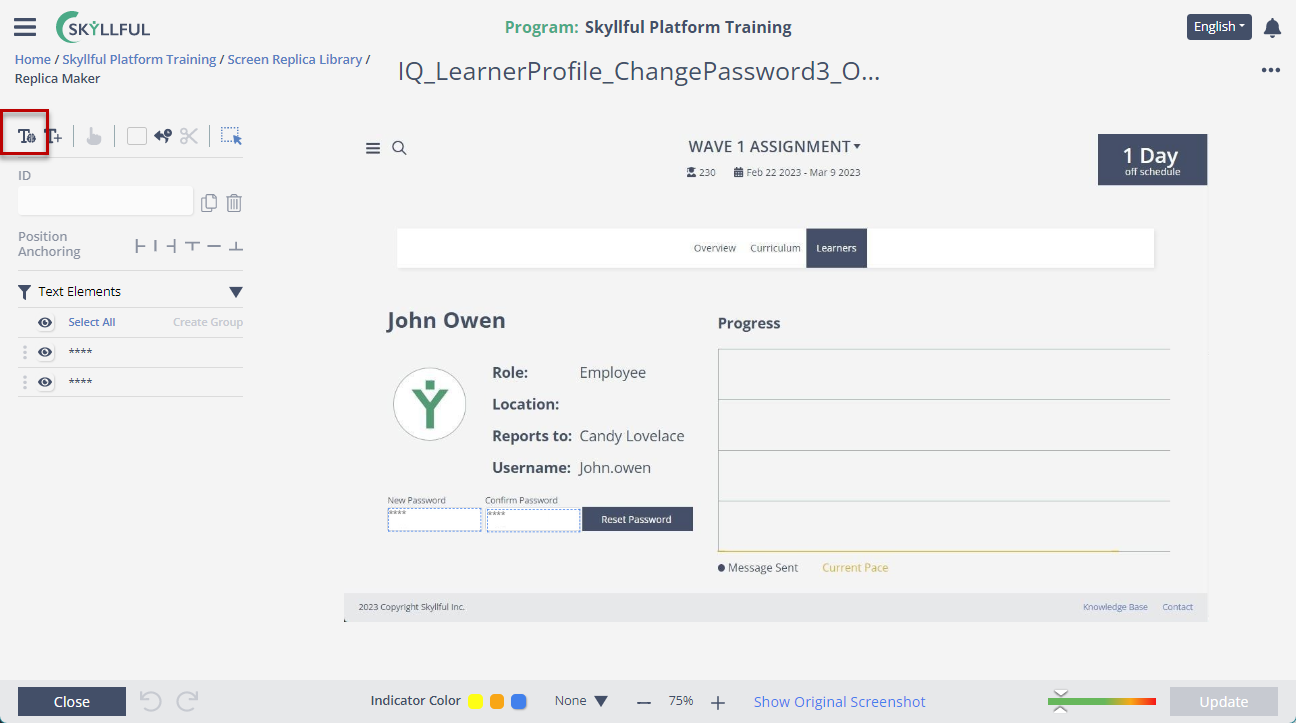1296x723 pixels.
Task: Click the green-to-red gradient slider
Action: click(x=1102, y=701)
